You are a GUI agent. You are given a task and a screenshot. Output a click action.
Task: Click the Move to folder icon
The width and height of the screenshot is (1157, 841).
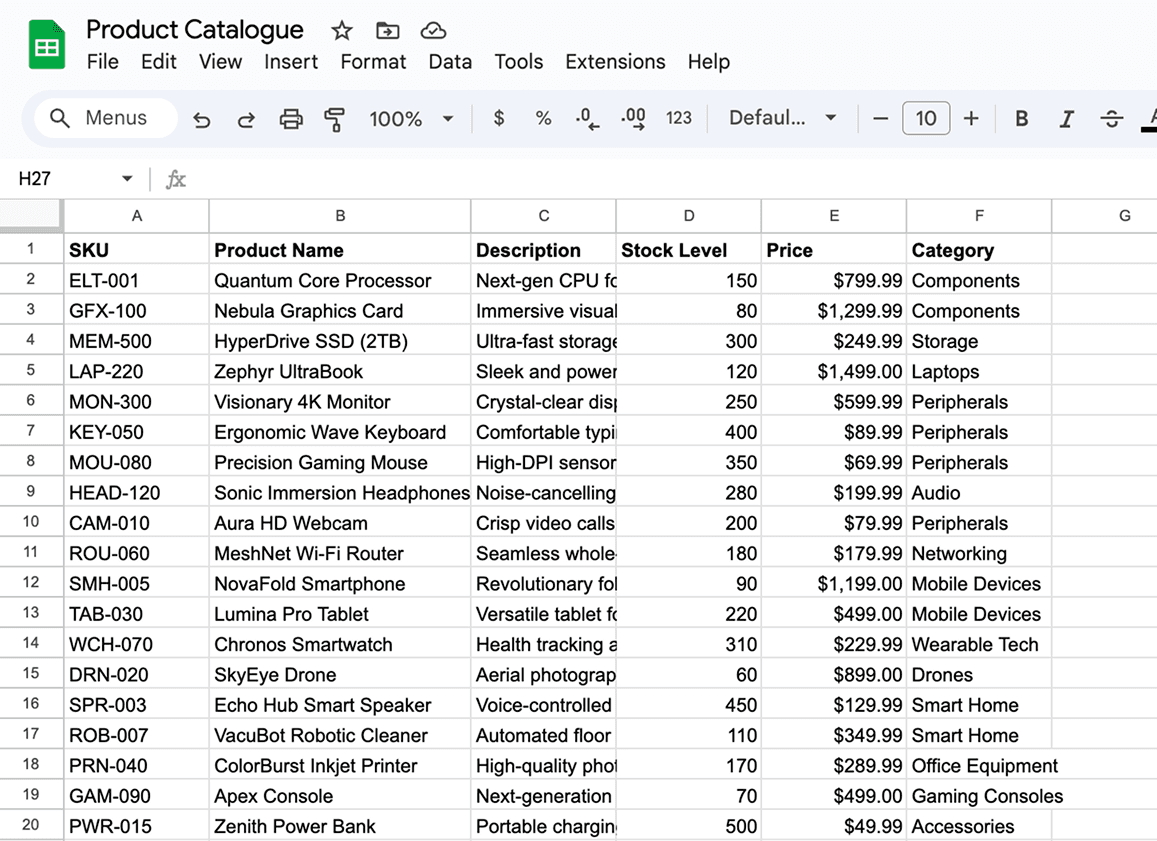pos(387,31)
